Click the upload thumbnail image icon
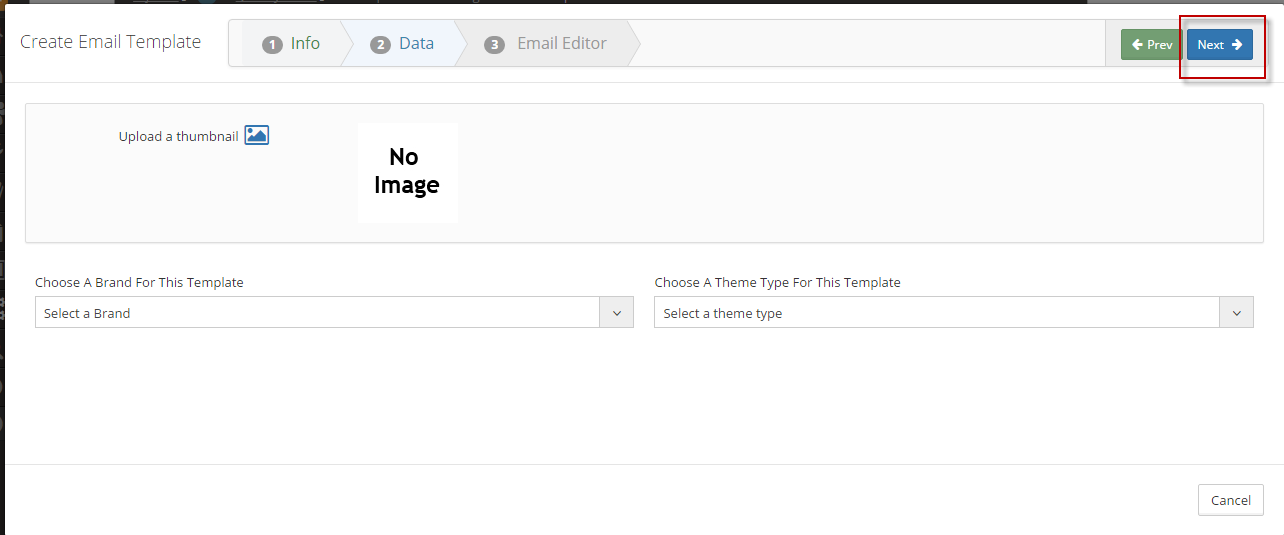 tap(257, 135)
